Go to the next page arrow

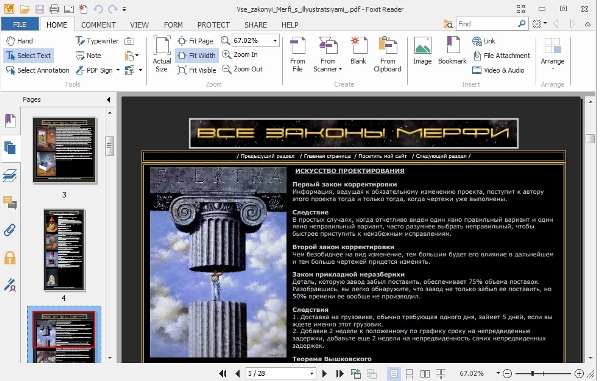point(324,373)
